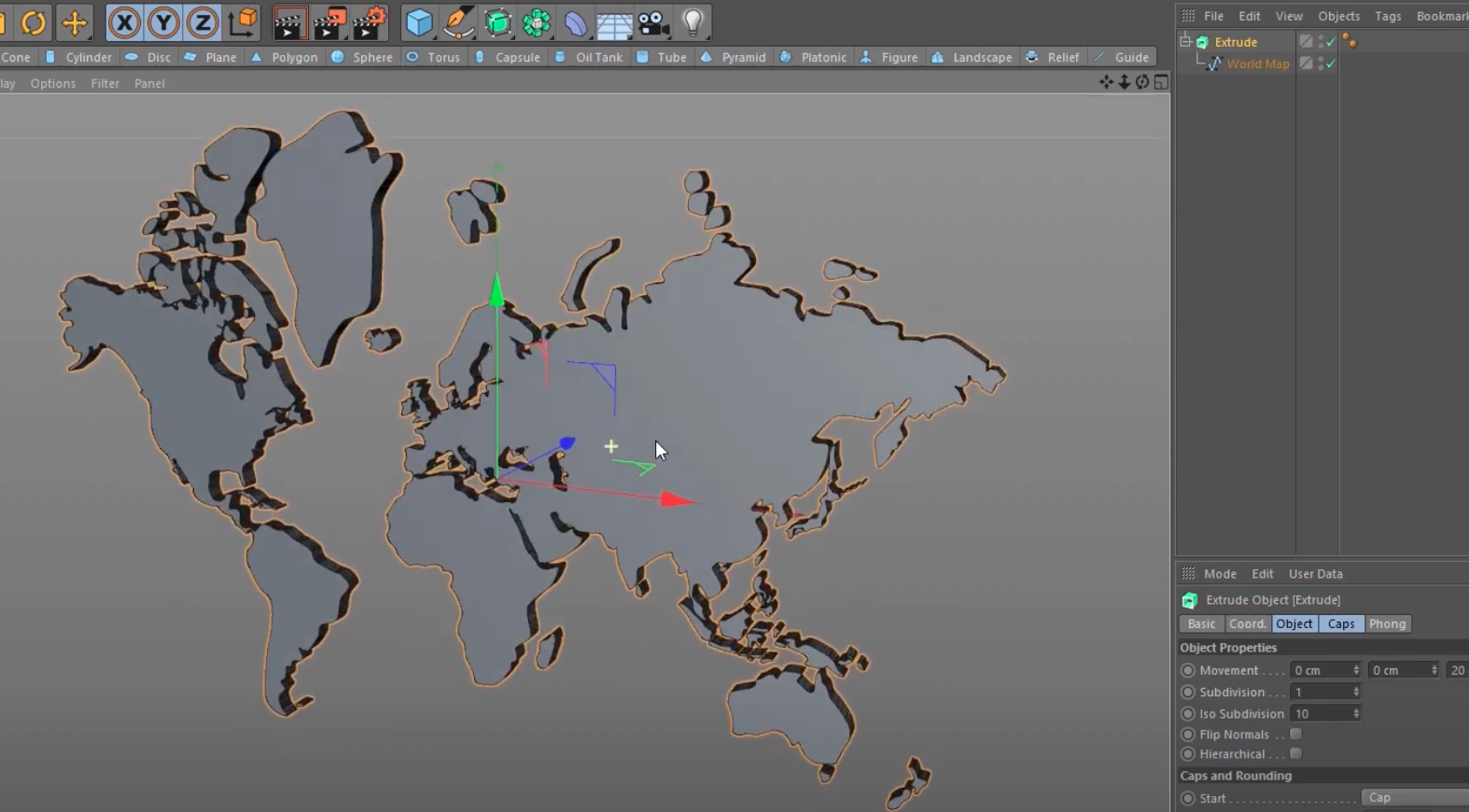Toggle the Y axis lock
Screen dimensions: 1469x812
[x=163, y=22]
